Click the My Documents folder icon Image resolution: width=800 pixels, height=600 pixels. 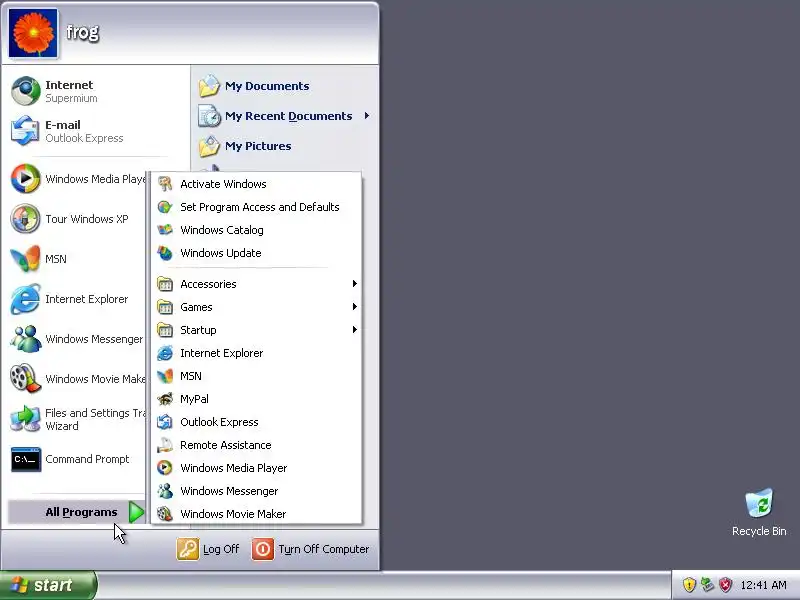[x=209, y=86]
